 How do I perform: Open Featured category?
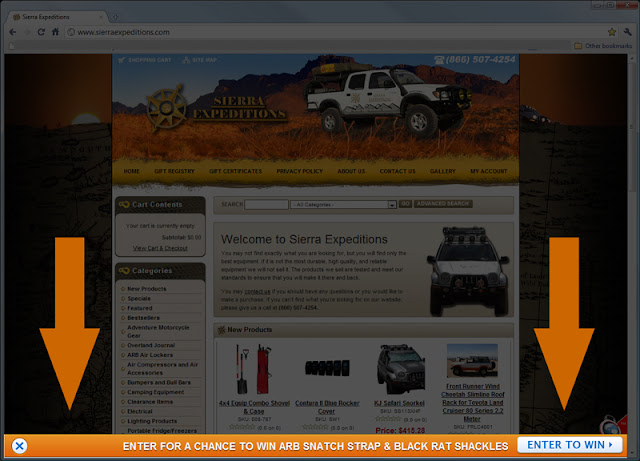(x=140, y=308)
